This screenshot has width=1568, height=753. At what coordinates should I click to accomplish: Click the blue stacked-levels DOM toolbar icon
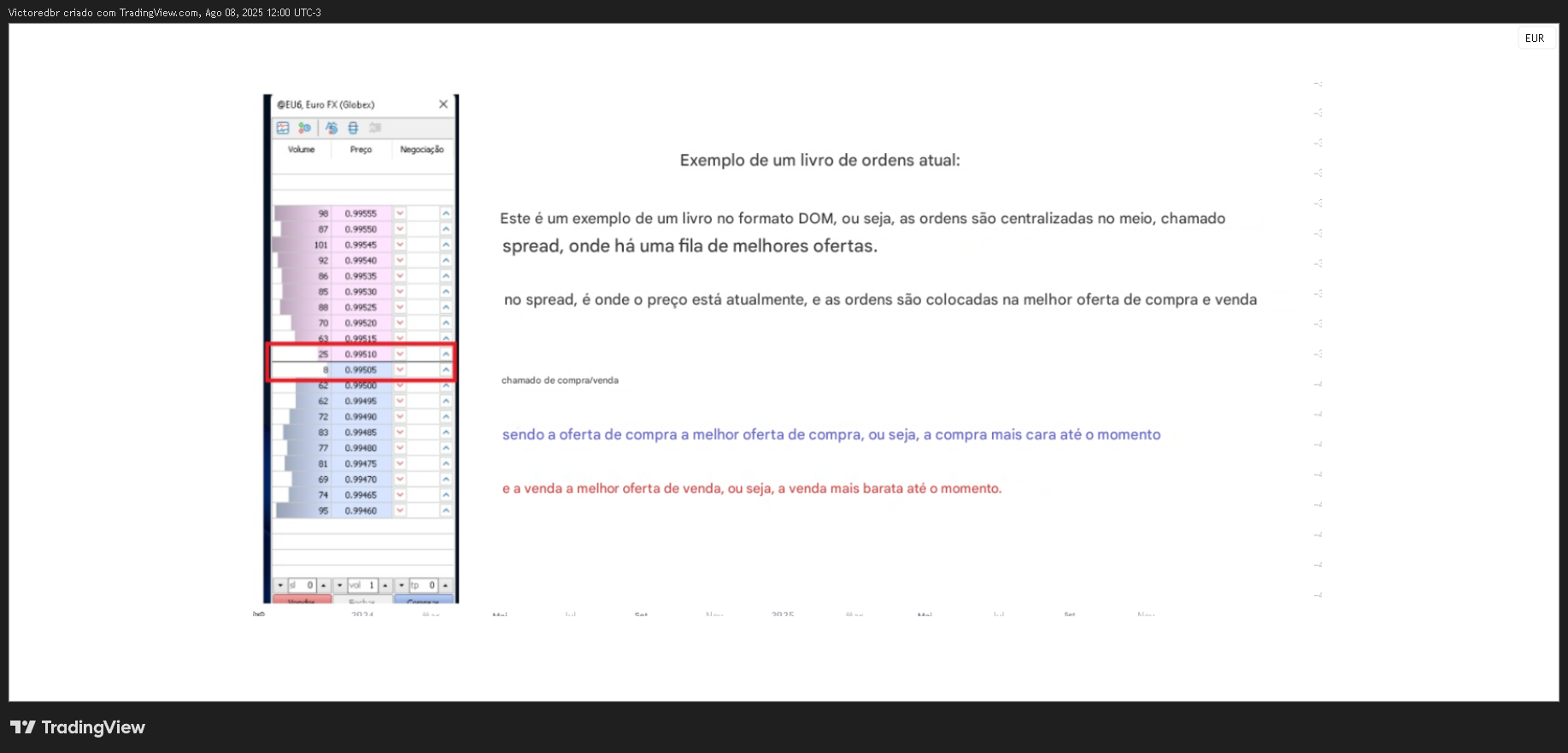tap(353, 128)
